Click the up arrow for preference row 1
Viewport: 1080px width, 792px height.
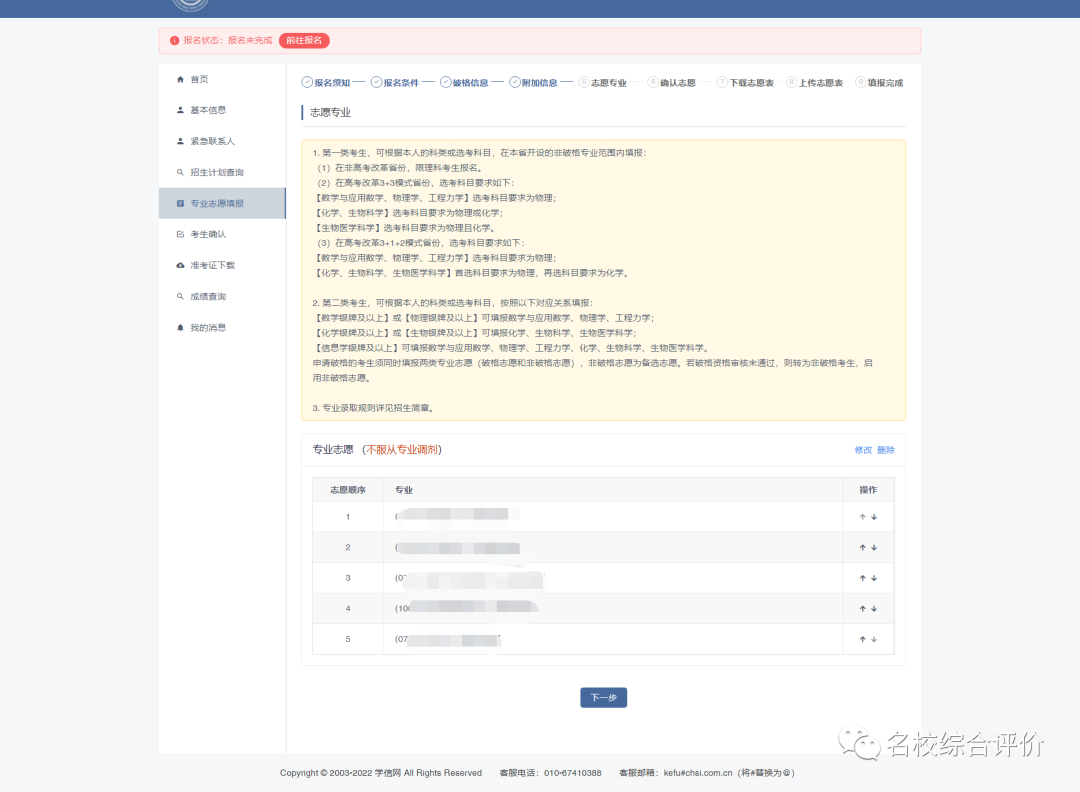862,517
